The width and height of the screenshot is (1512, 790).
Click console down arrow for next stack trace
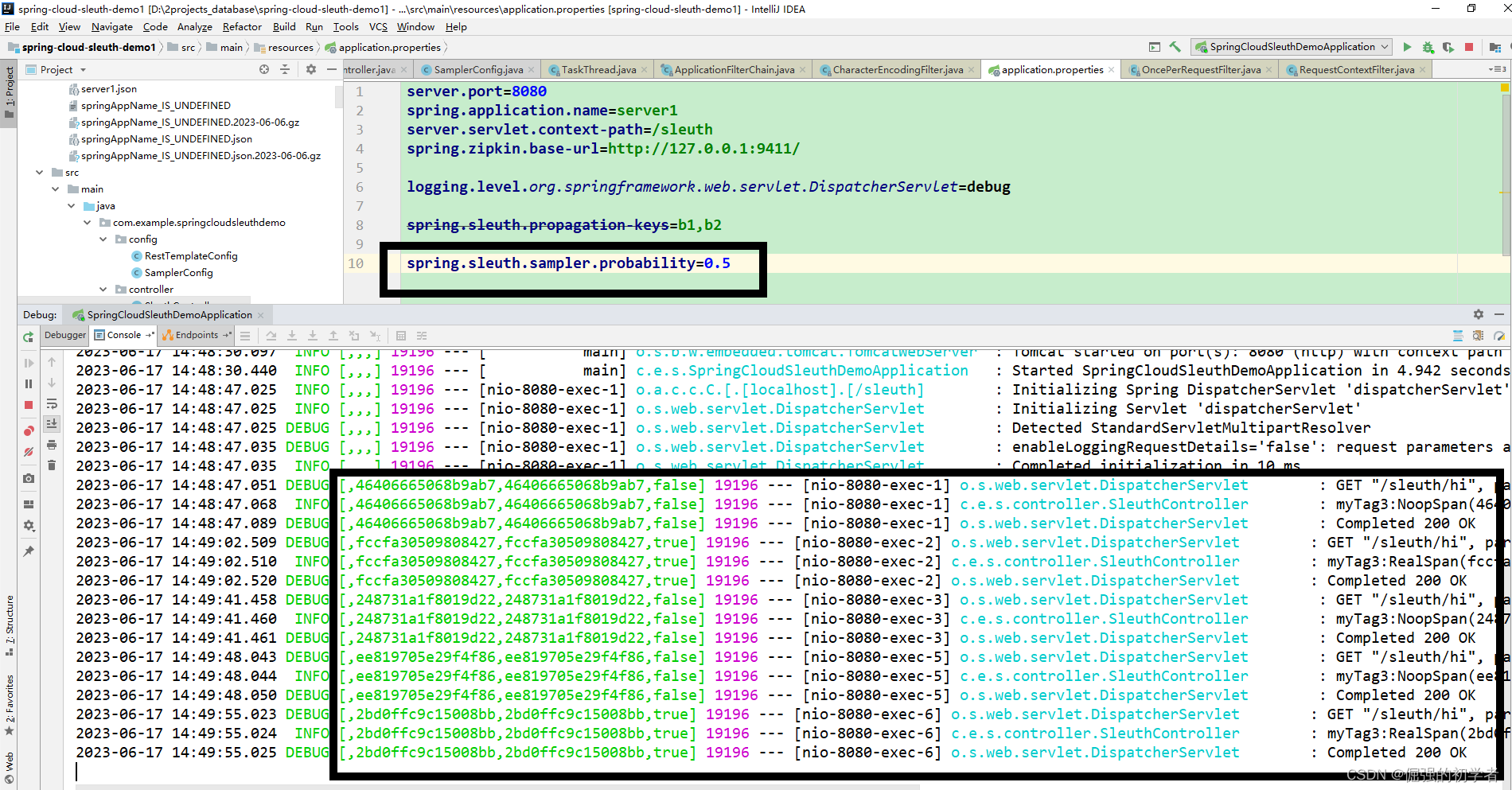52,383
